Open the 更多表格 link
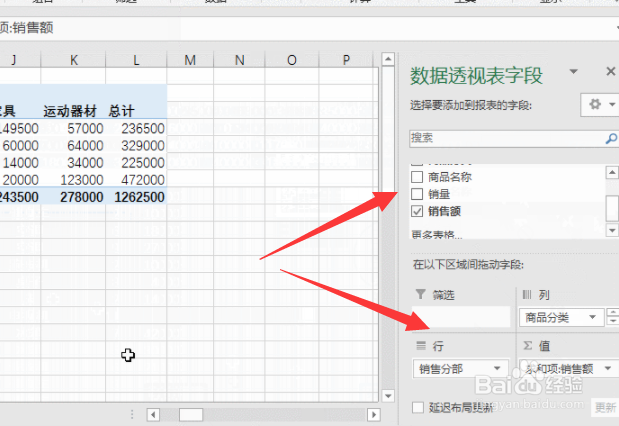This screenshot has height=426, width=619. 437,235
